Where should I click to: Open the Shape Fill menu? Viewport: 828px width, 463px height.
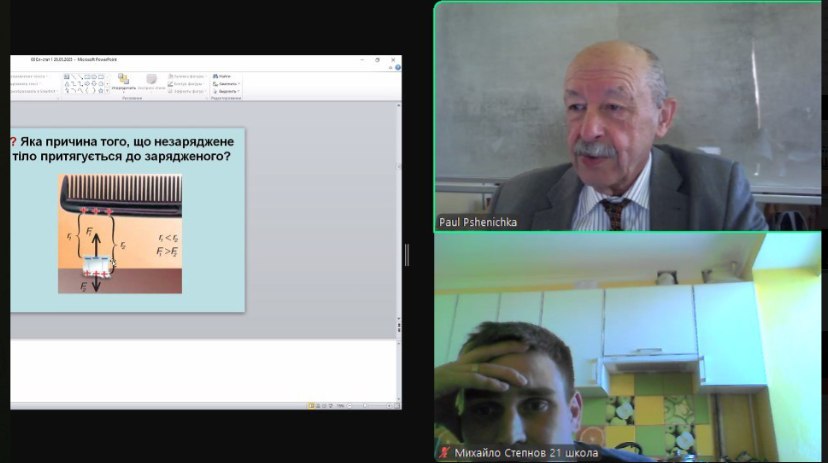coord(185,76)
